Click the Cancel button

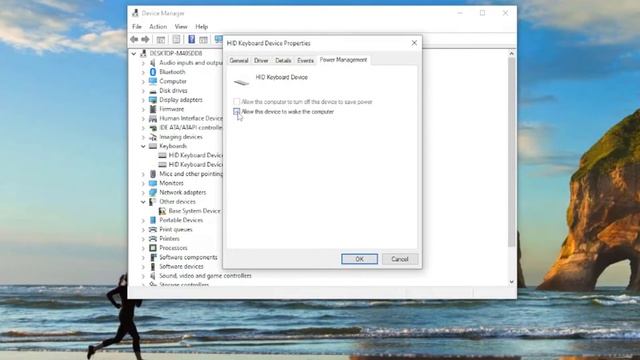(x=400, y=259)
